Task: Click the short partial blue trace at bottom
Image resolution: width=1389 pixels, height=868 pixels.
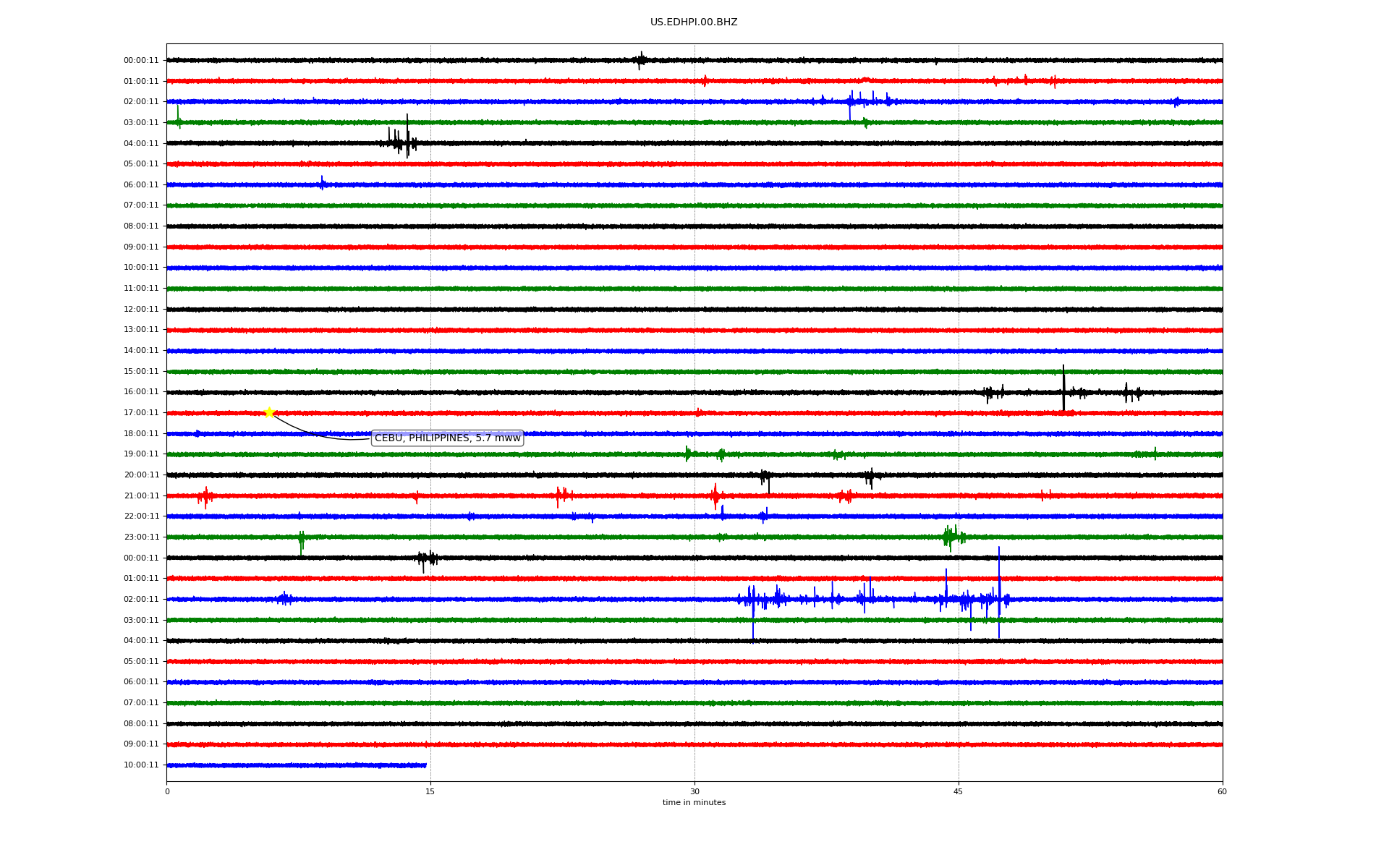Action: tap(297, 765)
